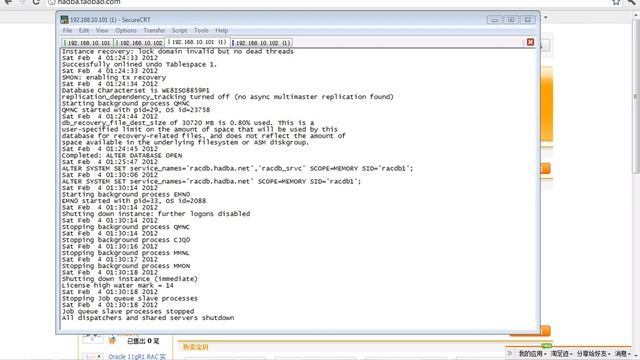640x360 pixels.
Task: Click the browser back arrow
Action: click(8, 2)
